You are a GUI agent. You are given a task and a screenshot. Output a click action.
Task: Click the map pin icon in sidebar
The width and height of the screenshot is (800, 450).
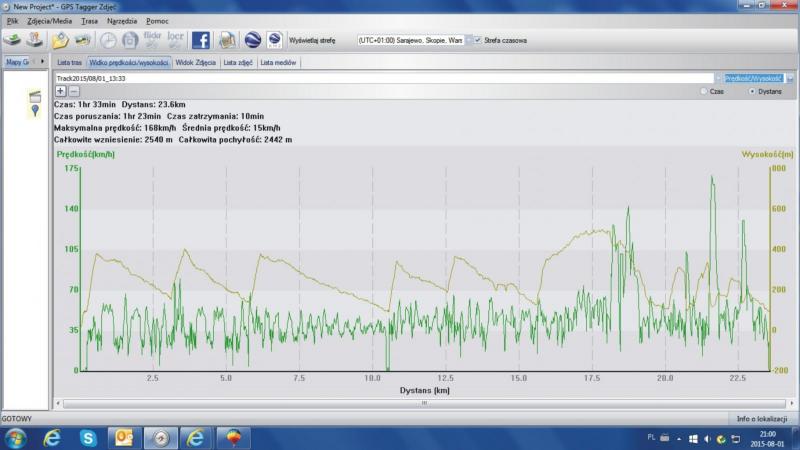pyautogui.click(x=35, y=110)
